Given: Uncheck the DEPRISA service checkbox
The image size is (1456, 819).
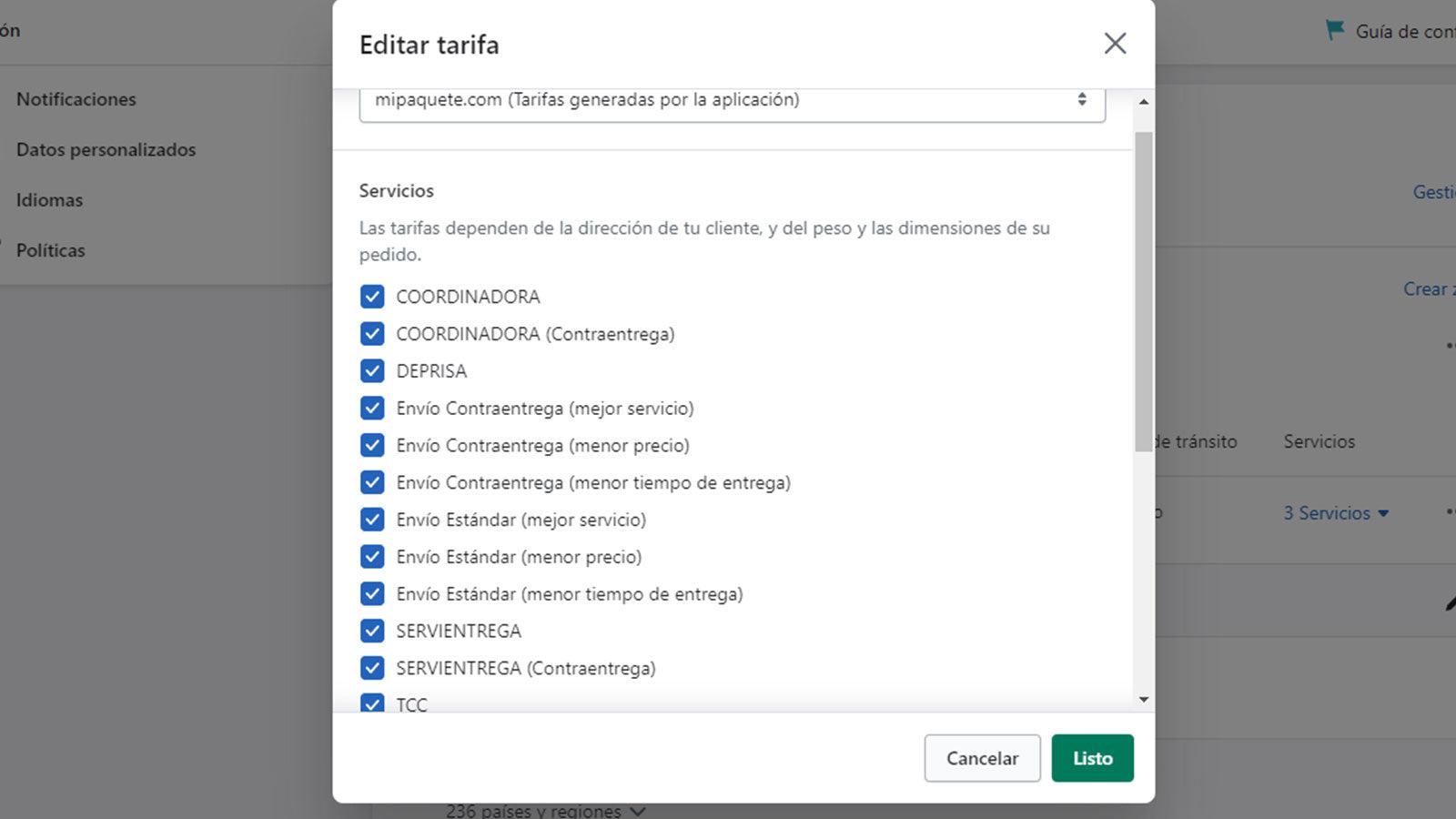Looking at the screenshot, I should [373, 370].
